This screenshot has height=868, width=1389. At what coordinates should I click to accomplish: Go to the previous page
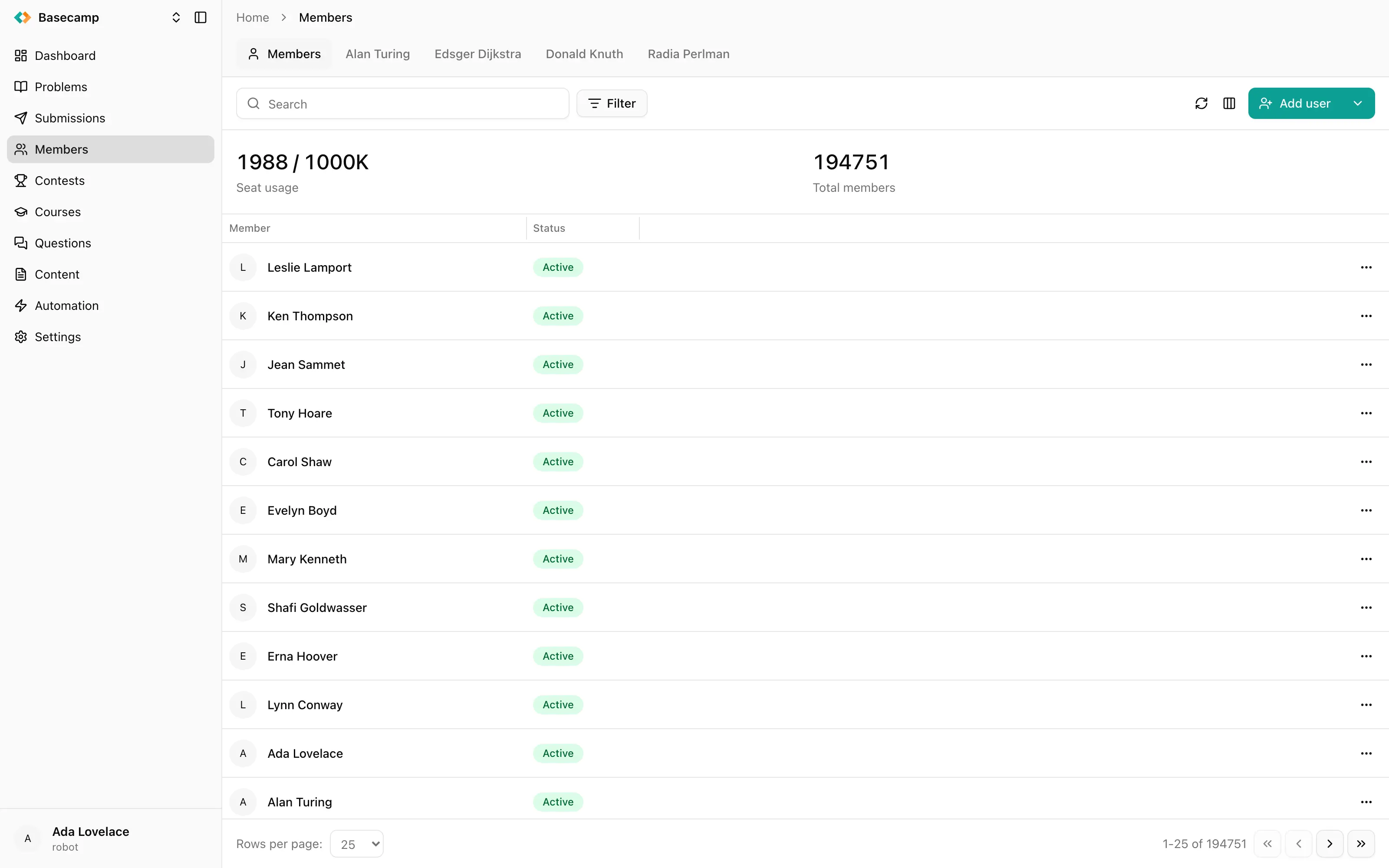pos(1298,844)
